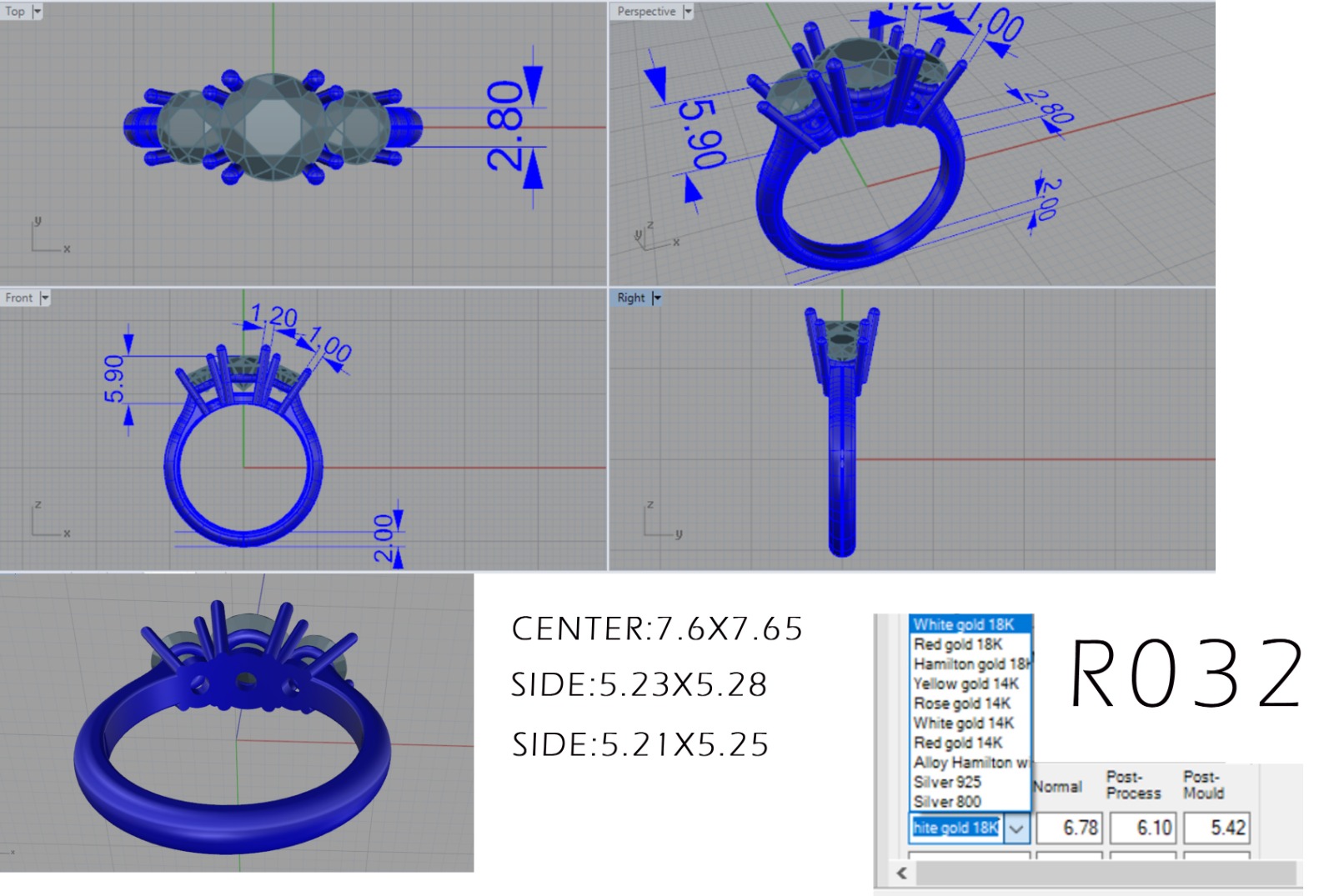Toggle the metal combo box arrow
The image size is (1334, 896).
(1016, 828)
